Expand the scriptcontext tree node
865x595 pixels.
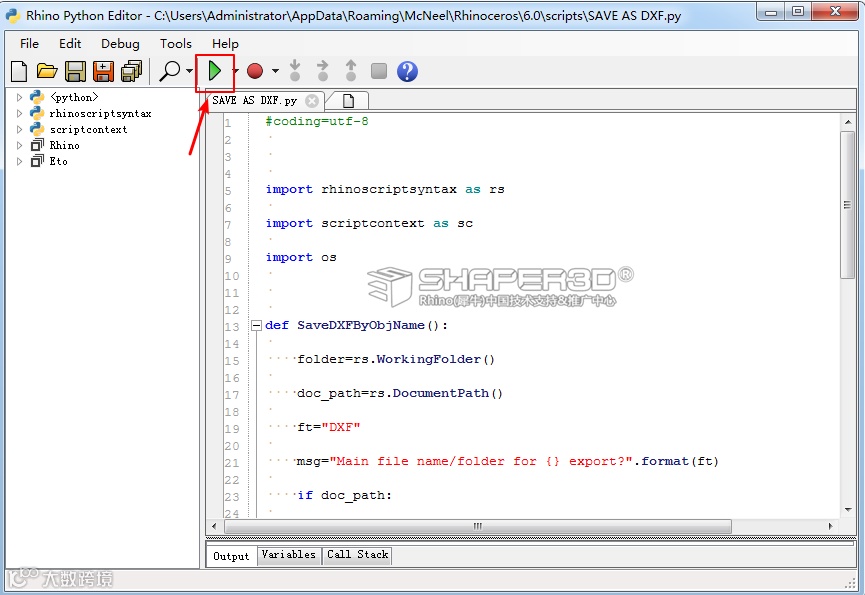coord(19,130)
